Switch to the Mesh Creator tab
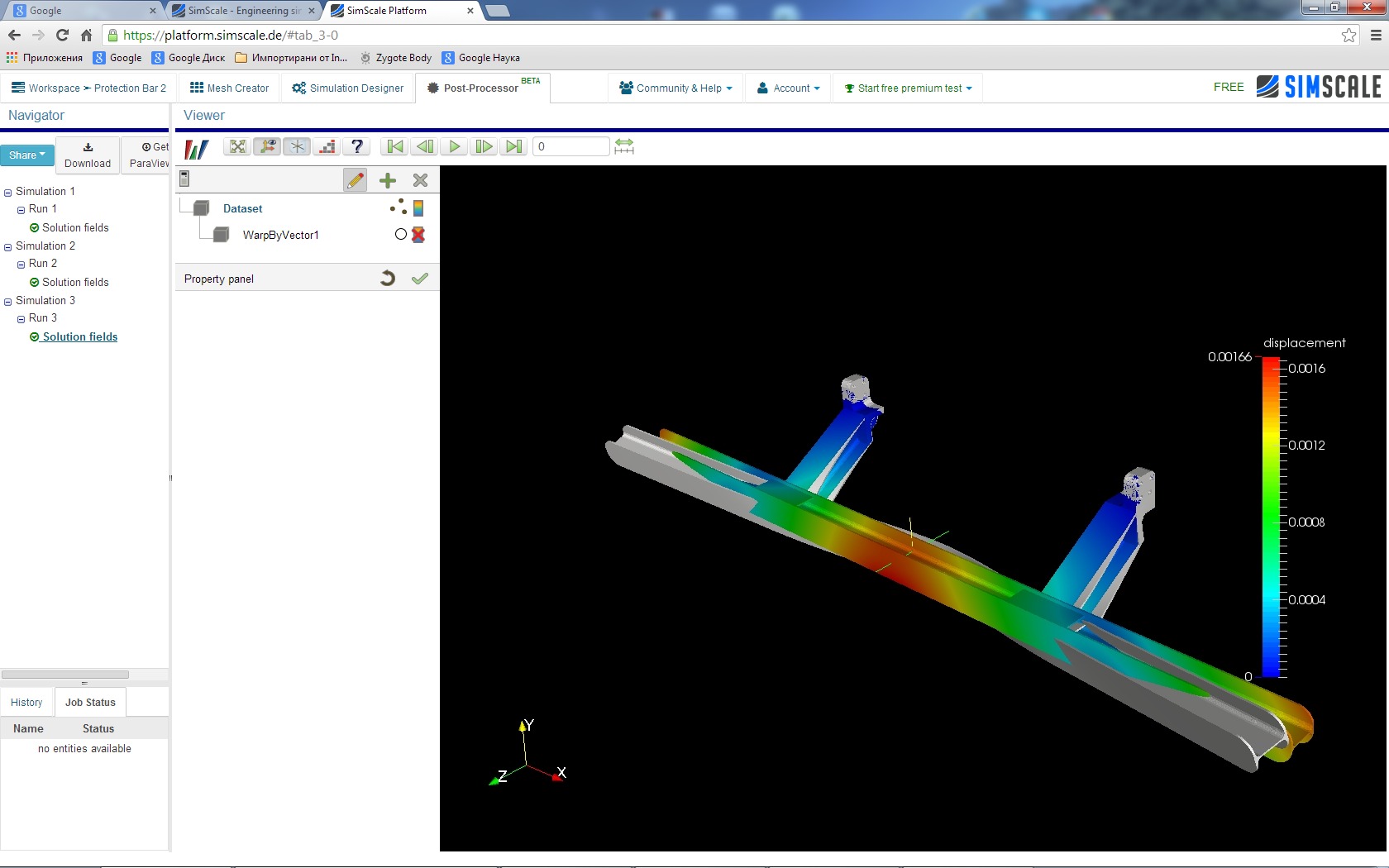Viewport: 1389px width, 868px height. pos(229,88)
